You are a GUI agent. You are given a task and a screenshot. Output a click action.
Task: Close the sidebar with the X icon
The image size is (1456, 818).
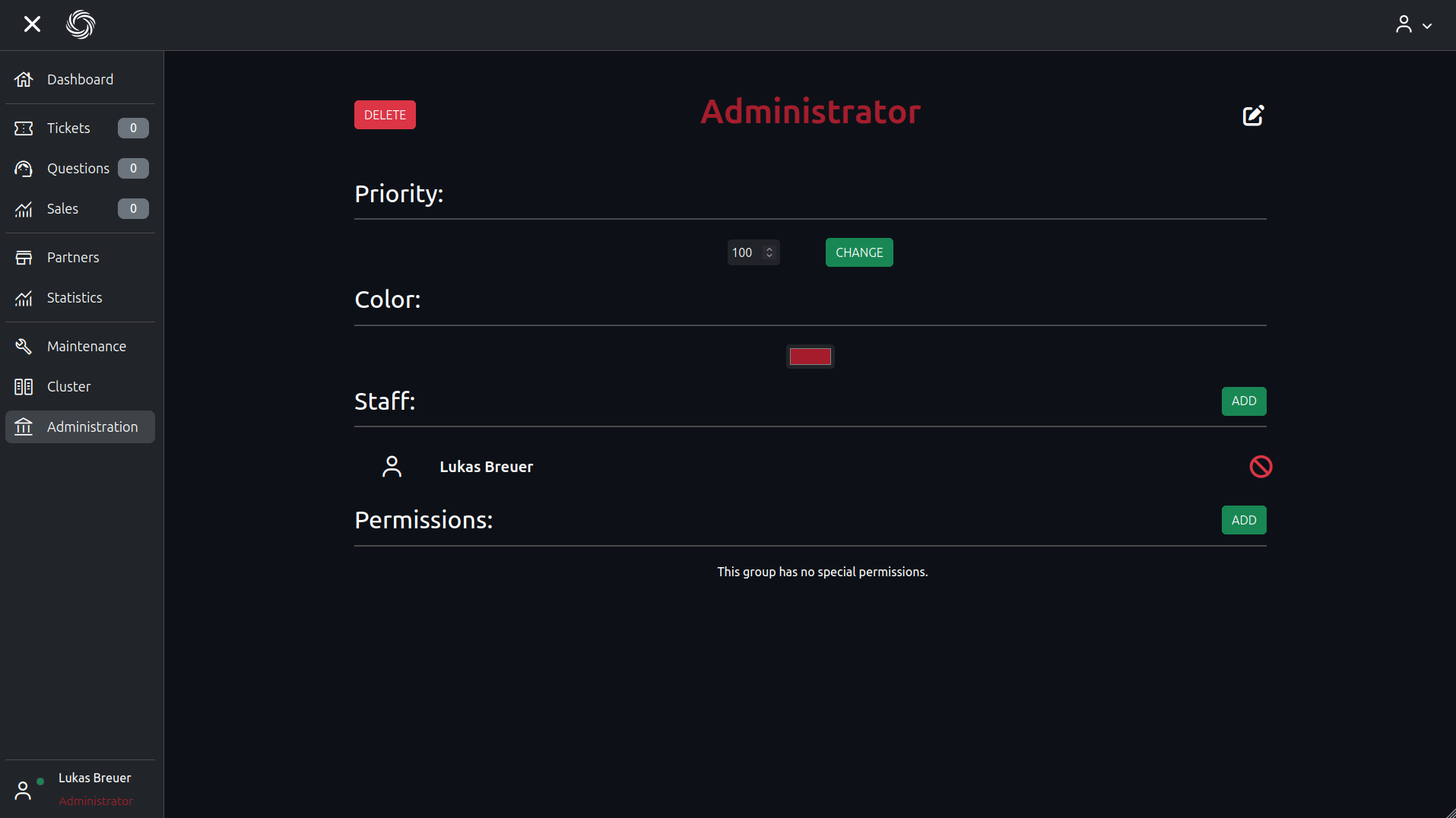pyautogui.click(x=32, y=24)
